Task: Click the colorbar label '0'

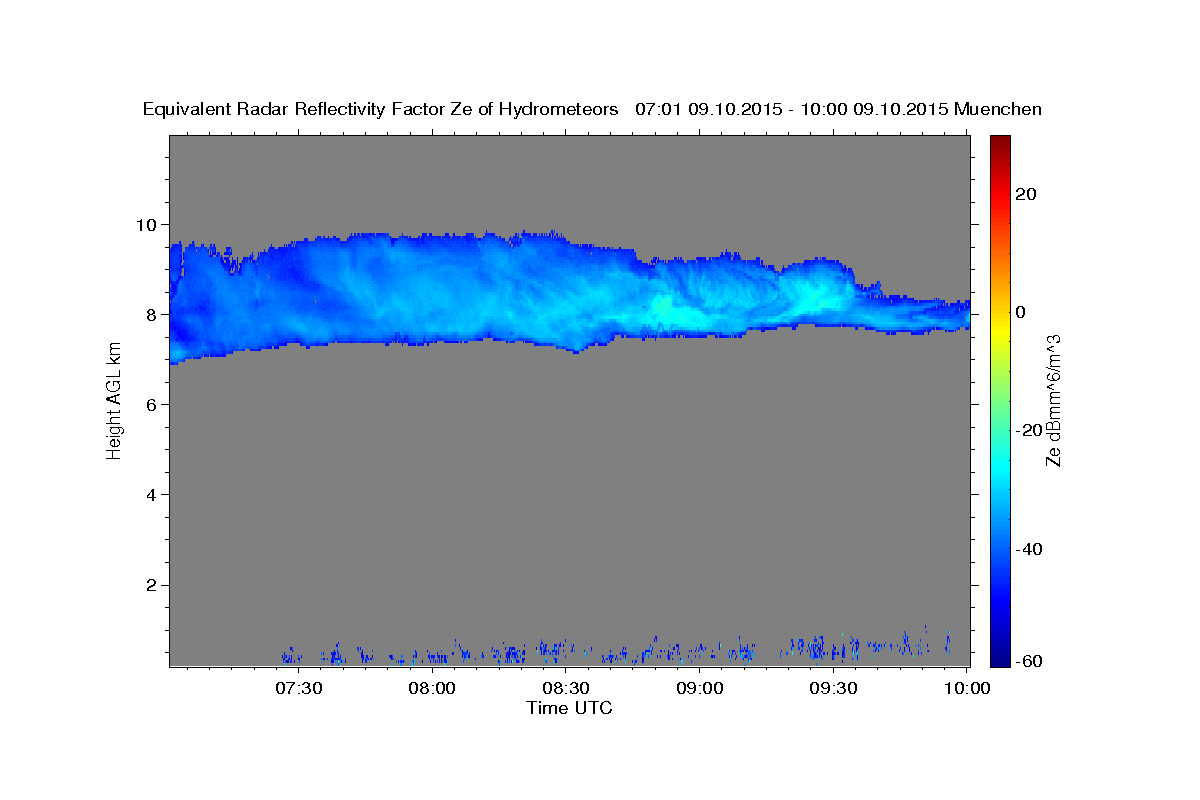Action: (x=1020, y=312)
